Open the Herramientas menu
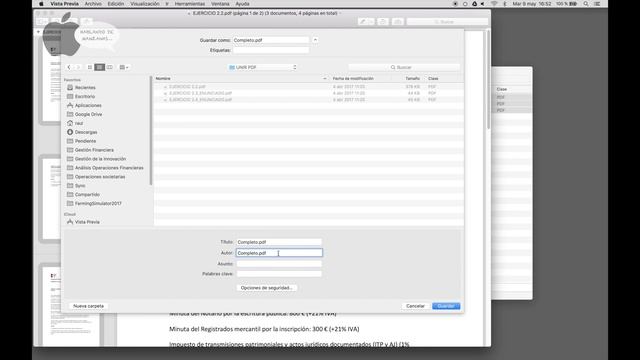The width and height of the screenshot is (640, 360). coord(190,4)
